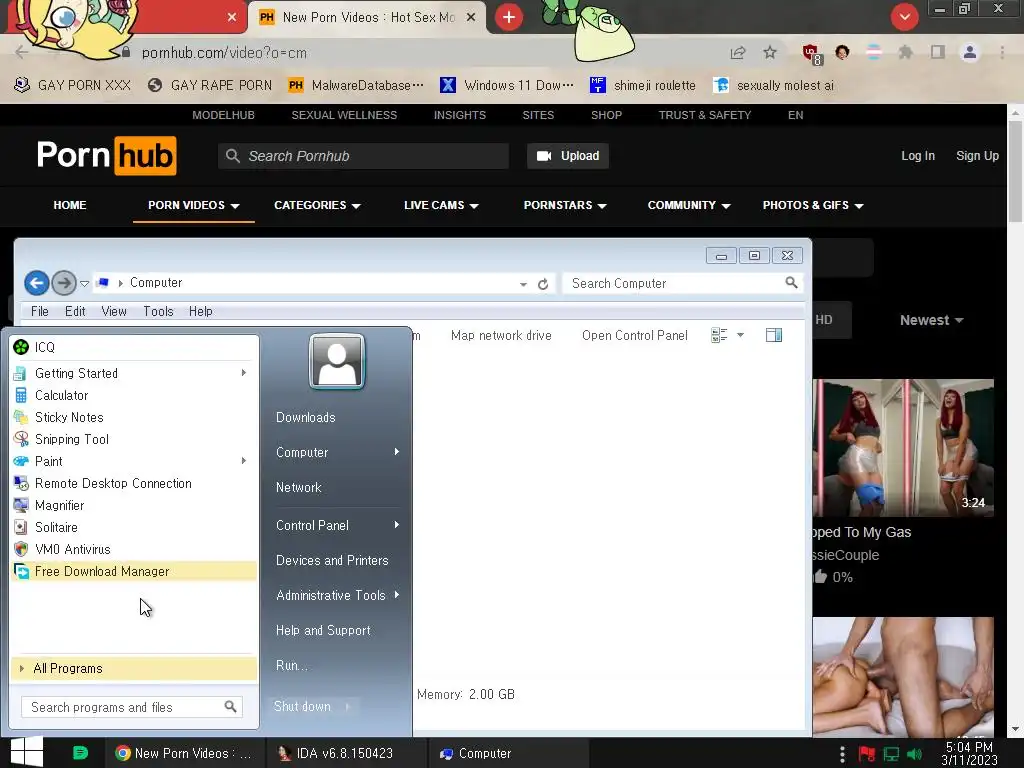Click the network monitor tray icon
This screenshot has width=1024, height=768.
[891, 754]
